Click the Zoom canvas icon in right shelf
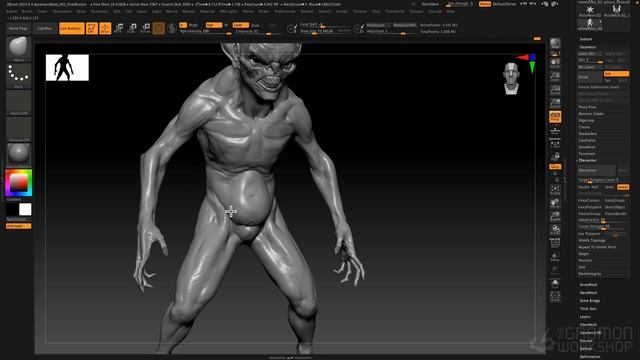The height and width of the screenshot is (360, 640). pos(555,76)
